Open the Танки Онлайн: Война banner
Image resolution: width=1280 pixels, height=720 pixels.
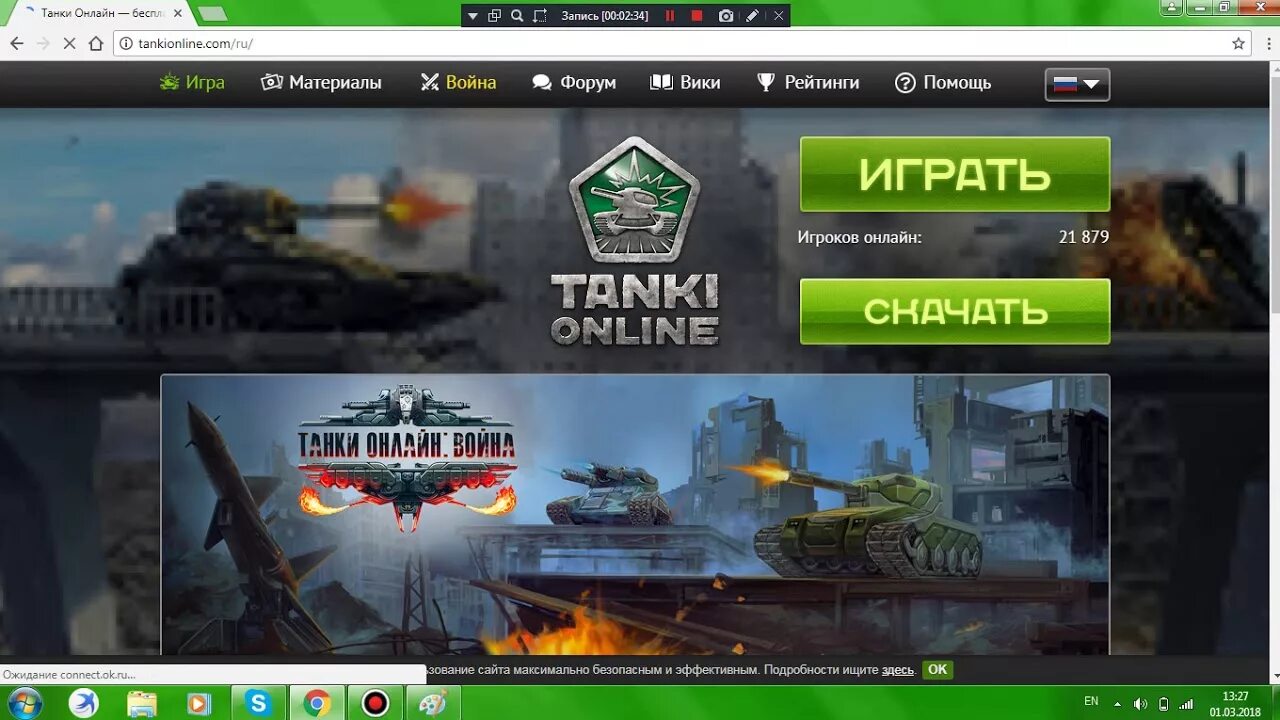click(x=634, y=515)
